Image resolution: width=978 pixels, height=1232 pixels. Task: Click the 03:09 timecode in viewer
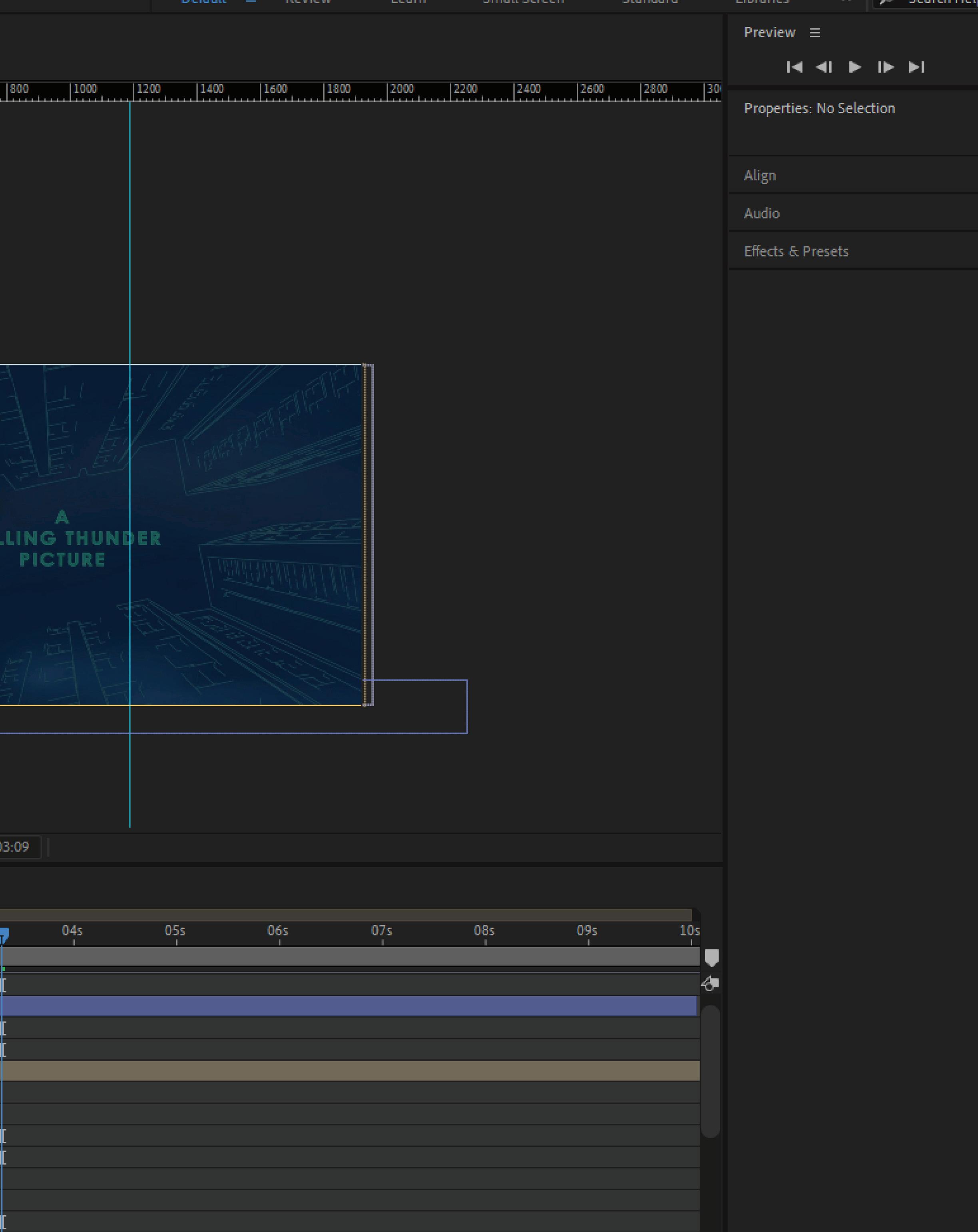(x=15, y=847)
